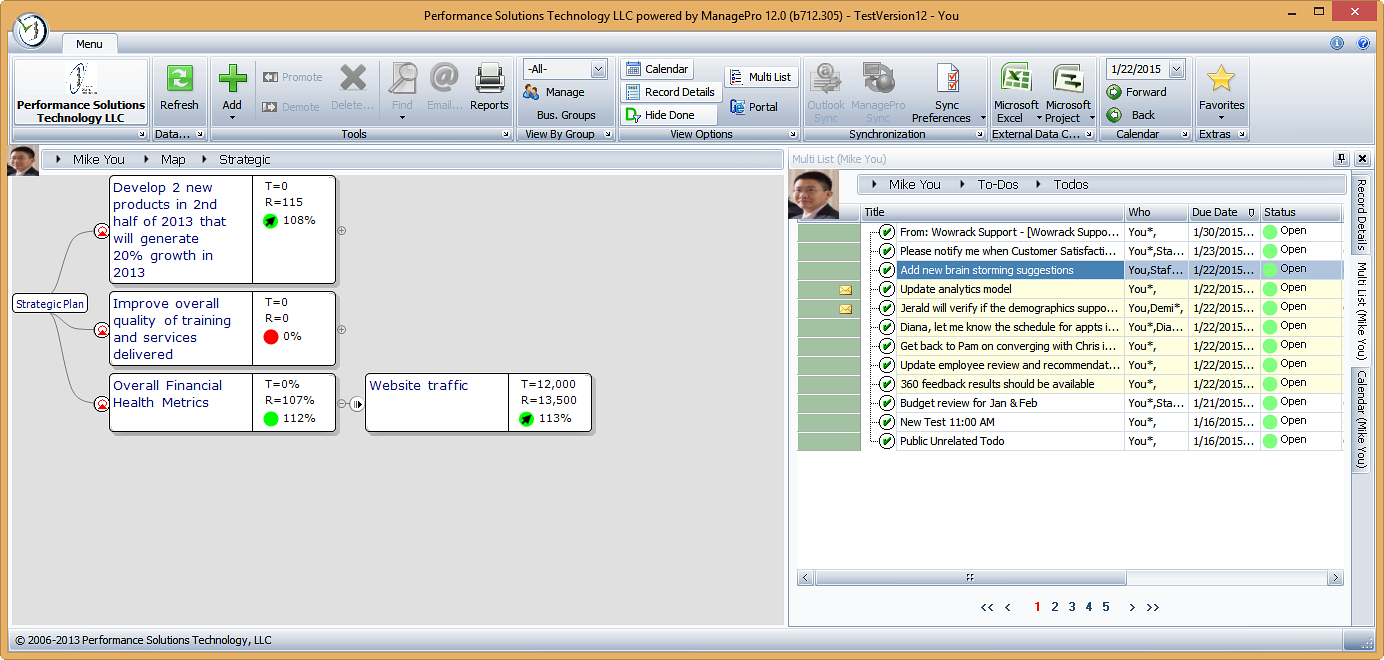Toggle the Multi List view option
Image resolution: width=1384 pixels, height=660 pixels.
761,77
